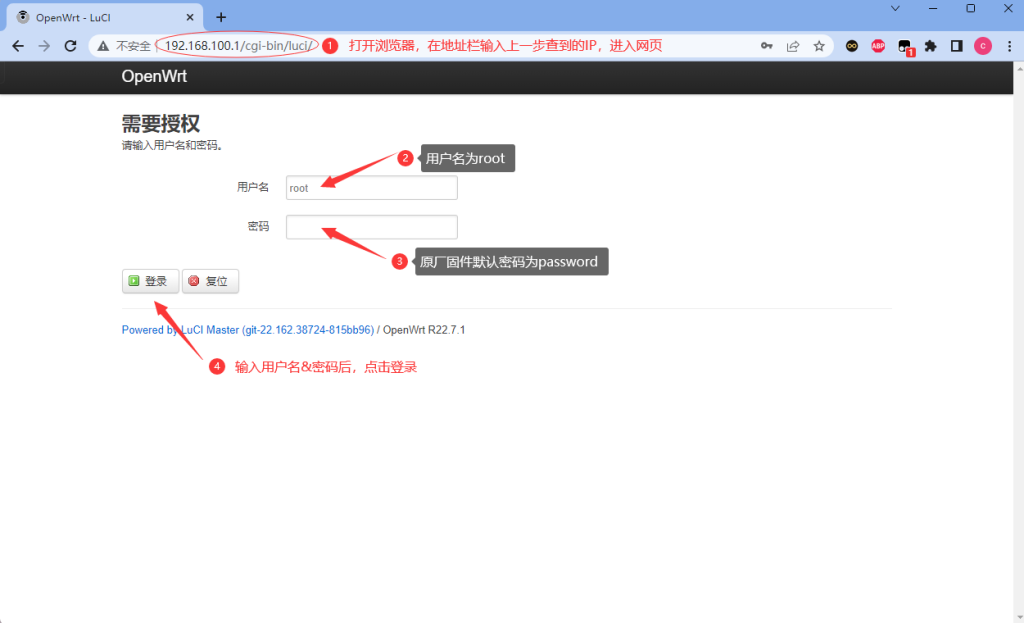Screen dimensions: 1024x623
Task: Open a new tab with the plus button
Action: click(x=221, y=18)
